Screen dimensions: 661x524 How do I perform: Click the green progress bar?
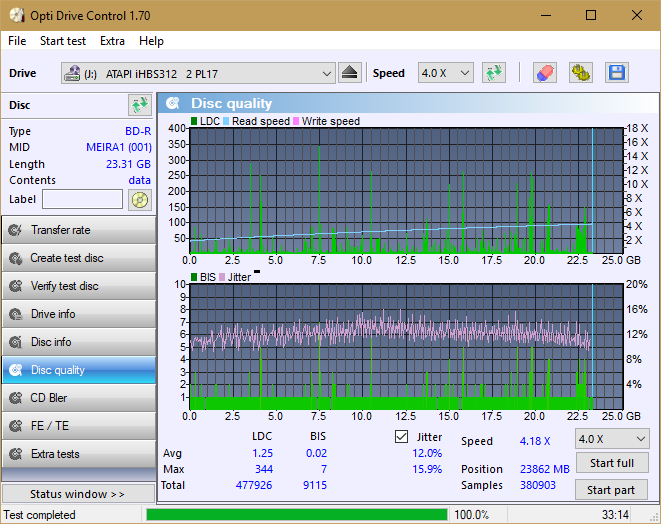tap(297, 515)
